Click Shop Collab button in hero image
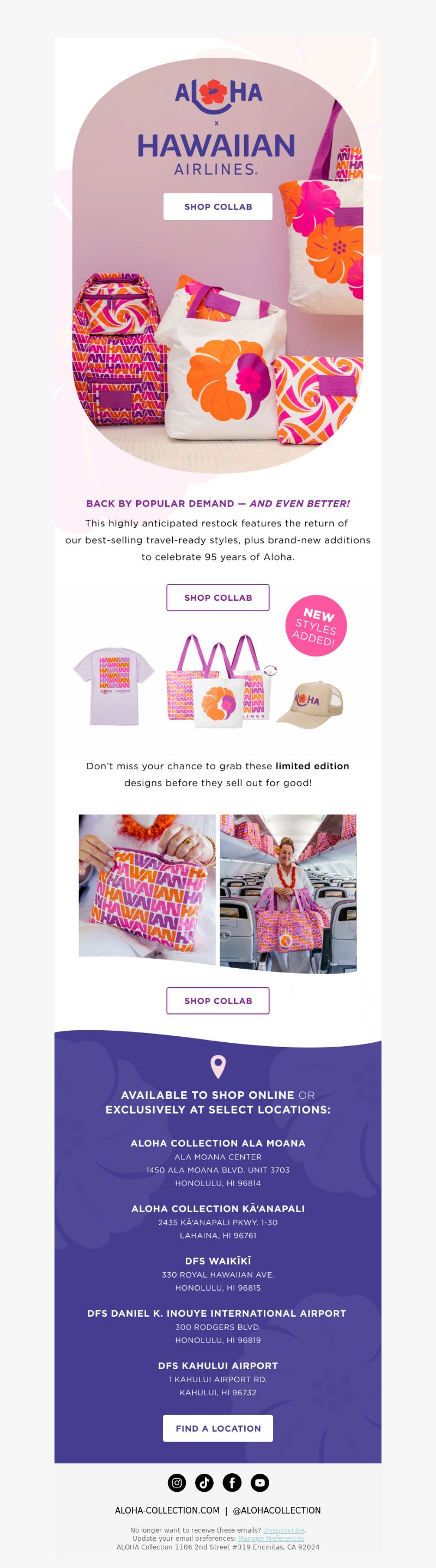436x1568 pixels. 218,206
